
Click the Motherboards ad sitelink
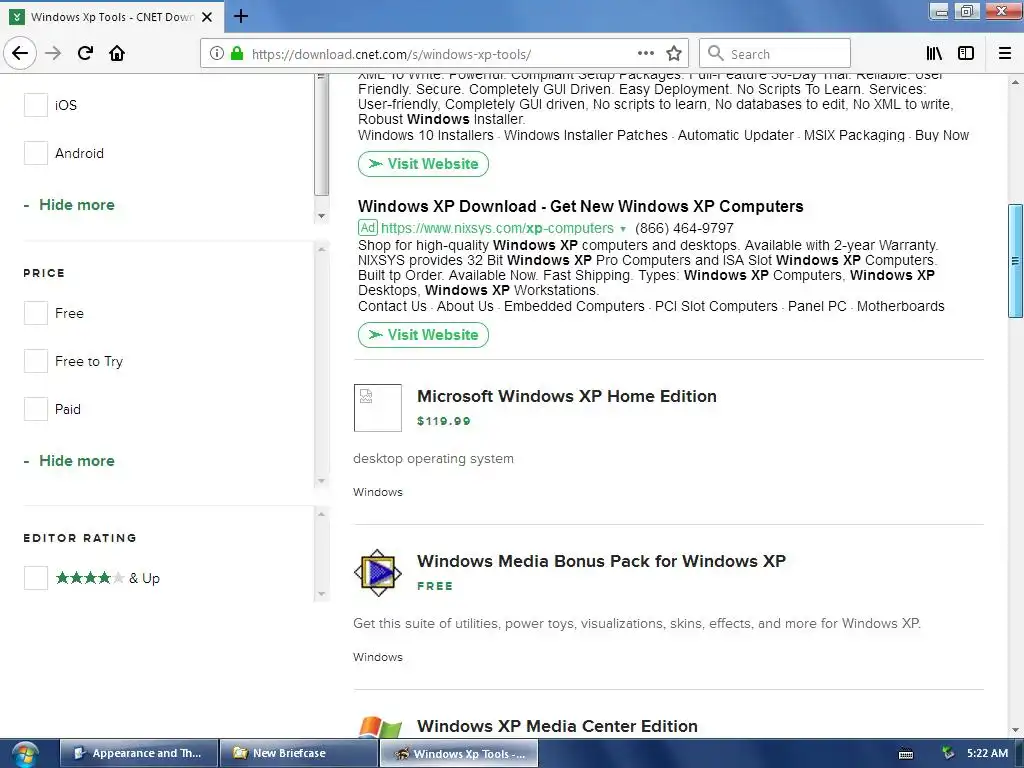tap(901, 306)
